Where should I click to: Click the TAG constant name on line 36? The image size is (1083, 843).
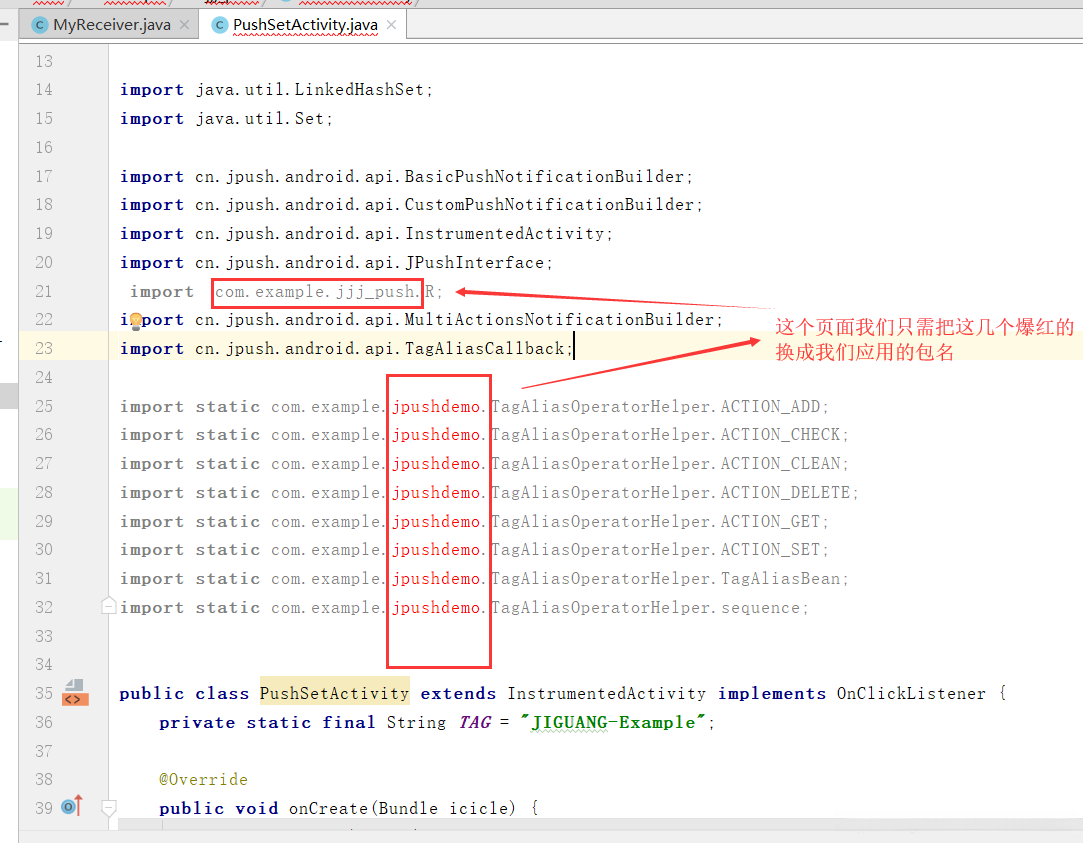click(475, 722)
